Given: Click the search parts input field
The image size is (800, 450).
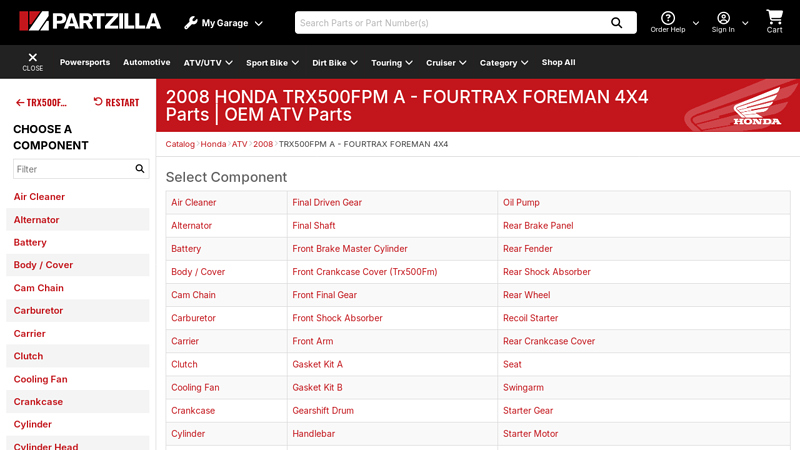Looking at the screenshot, I should 452,23.
